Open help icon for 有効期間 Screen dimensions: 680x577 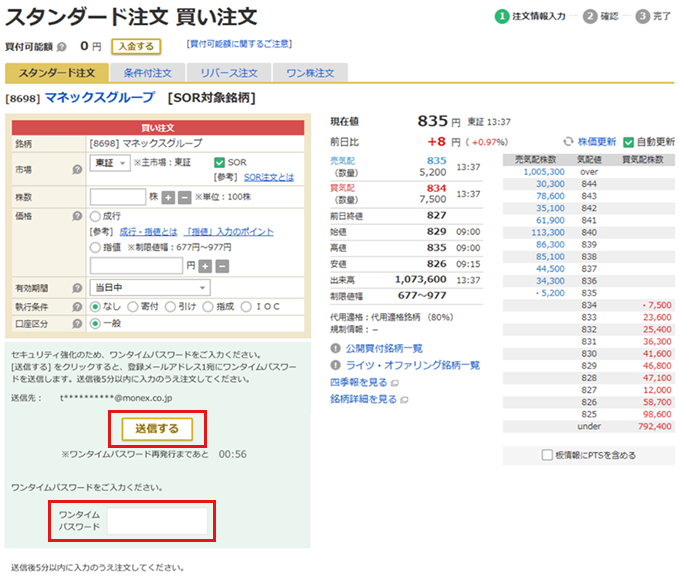tap(77, 289)
